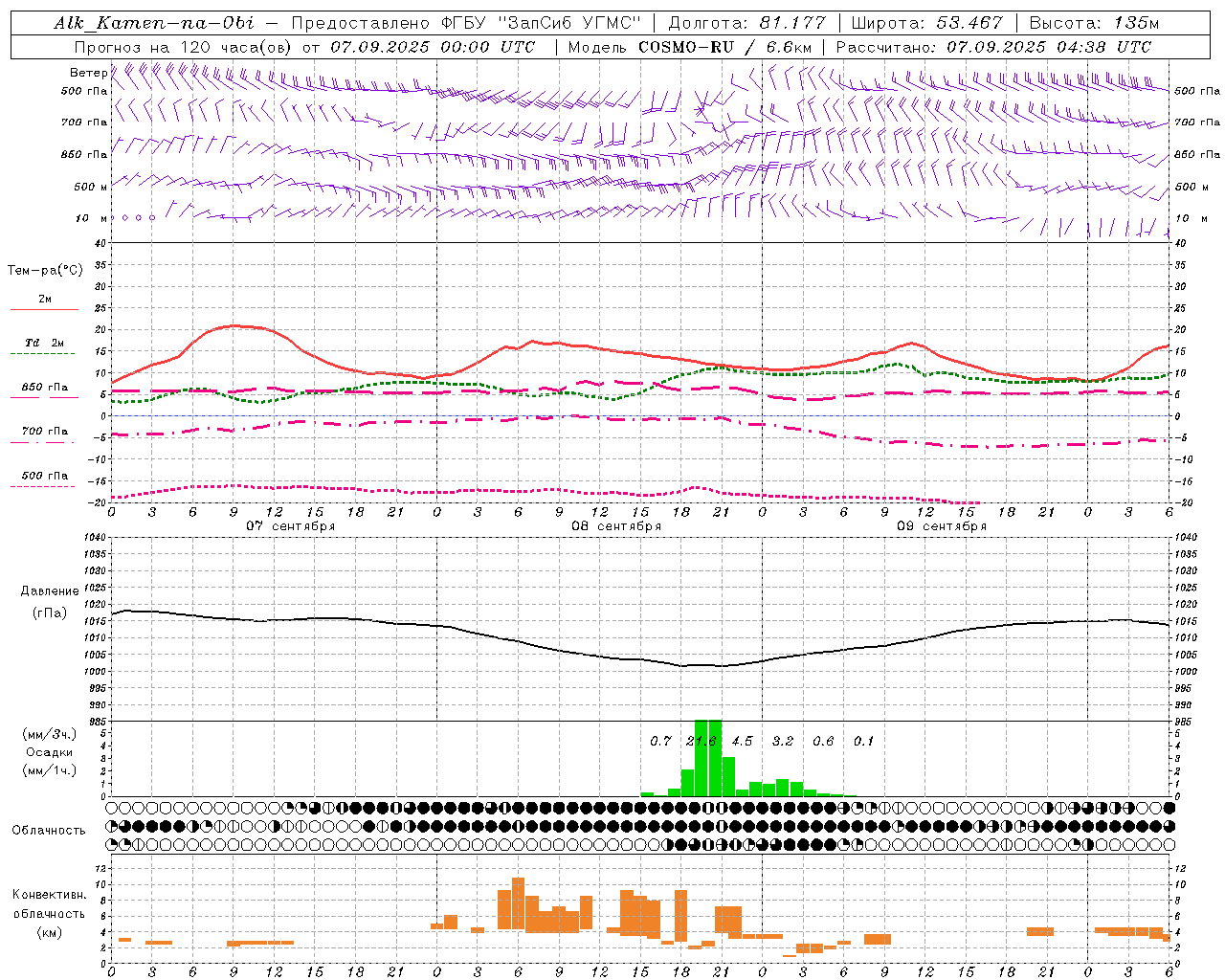The width and height of the screenshot is (1225, 980).
Task: Click the 21.6 precipitation total value
Action: pyautogui.click(x=702, y=741)
